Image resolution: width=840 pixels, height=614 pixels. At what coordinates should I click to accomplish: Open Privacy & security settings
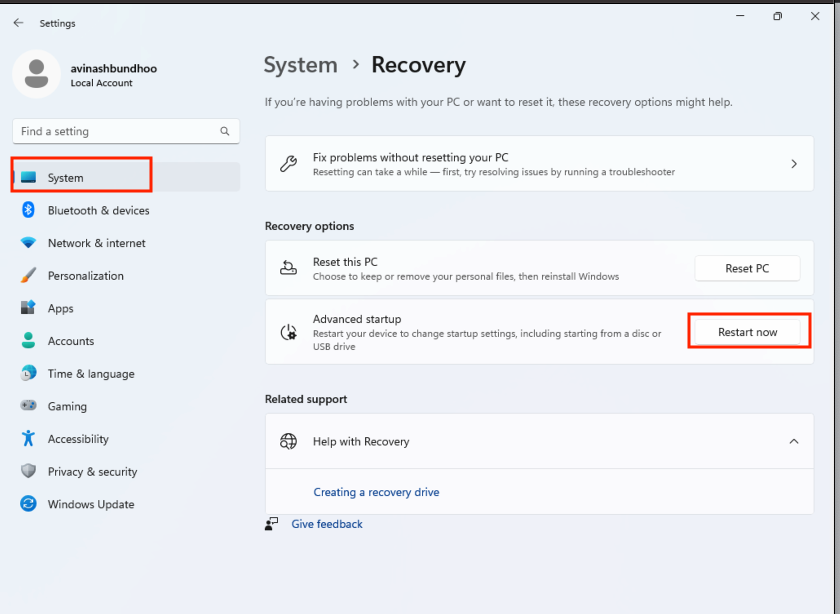(x=27, y=471)
